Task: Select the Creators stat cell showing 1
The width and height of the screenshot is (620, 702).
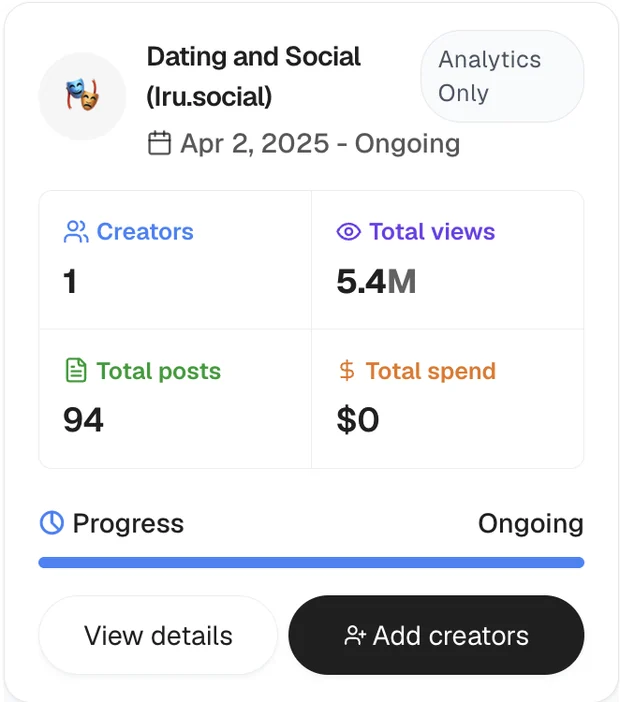Action: tap(175, 260)
